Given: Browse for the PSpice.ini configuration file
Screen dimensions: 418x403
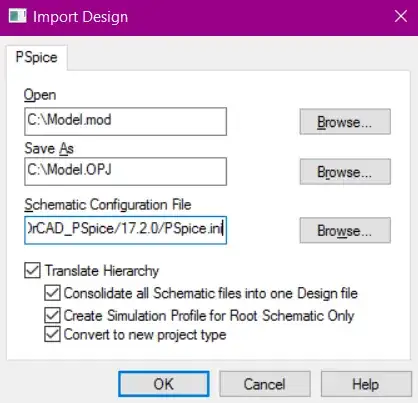Looking at the screenshot, I should pyautogui.click(x=345, y=230).
